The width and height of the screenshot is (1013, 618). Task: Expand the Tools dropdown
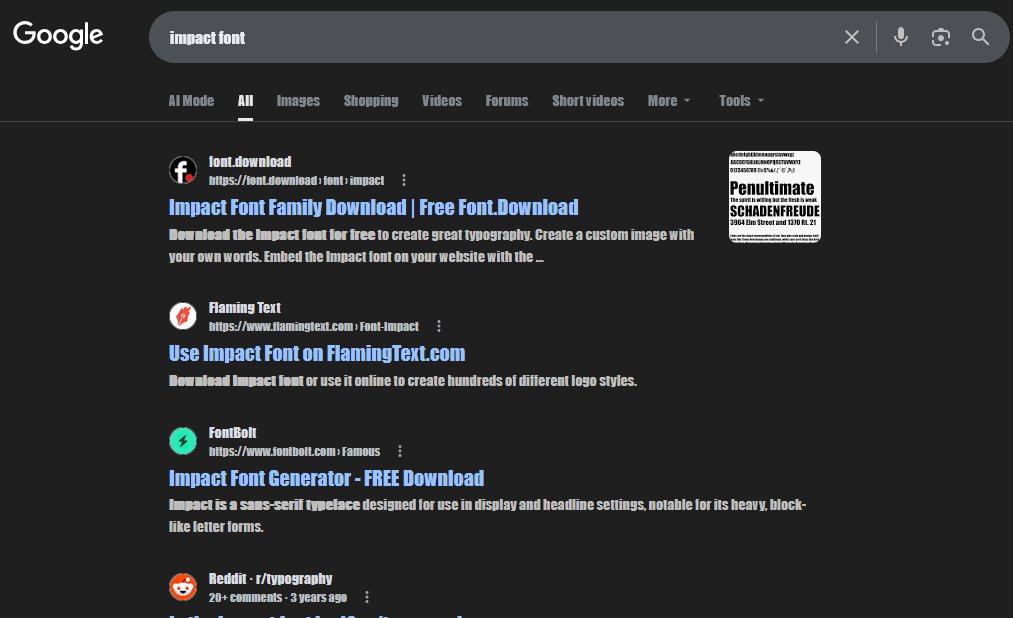point(741,101)
